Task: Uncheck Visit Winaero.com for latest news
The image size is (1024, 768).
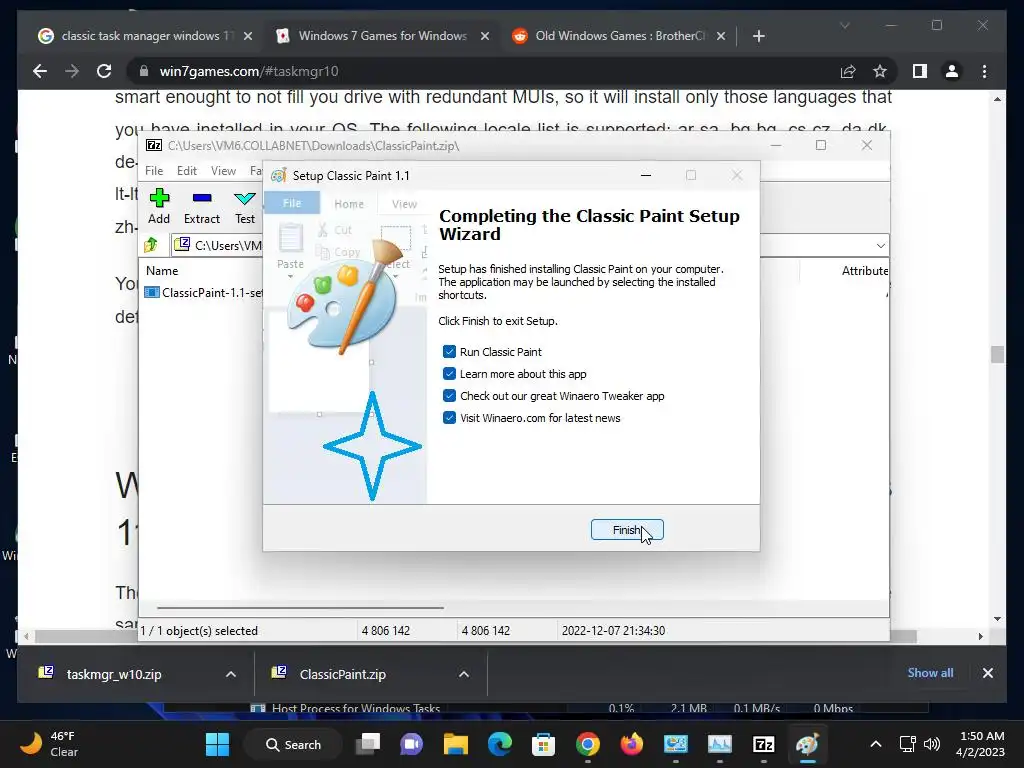Action: point(449,418)
